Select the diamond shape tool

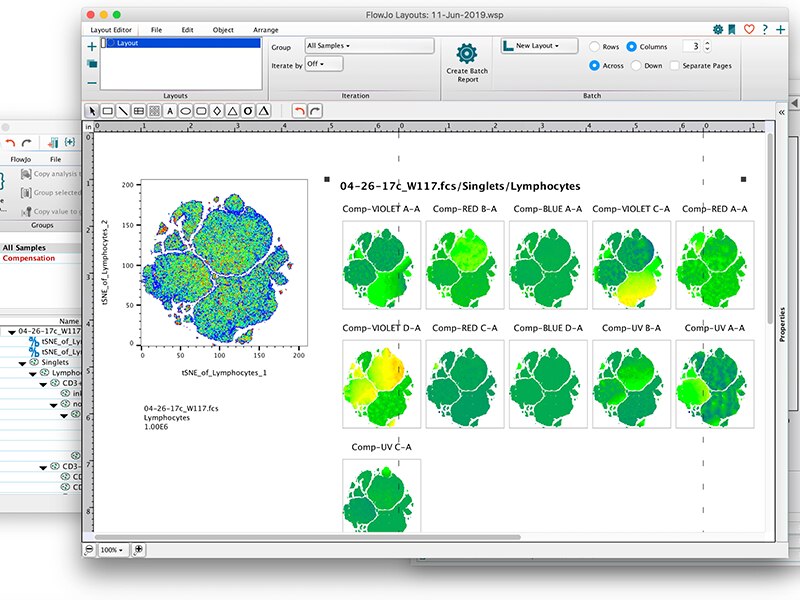(x=217, y=111)
